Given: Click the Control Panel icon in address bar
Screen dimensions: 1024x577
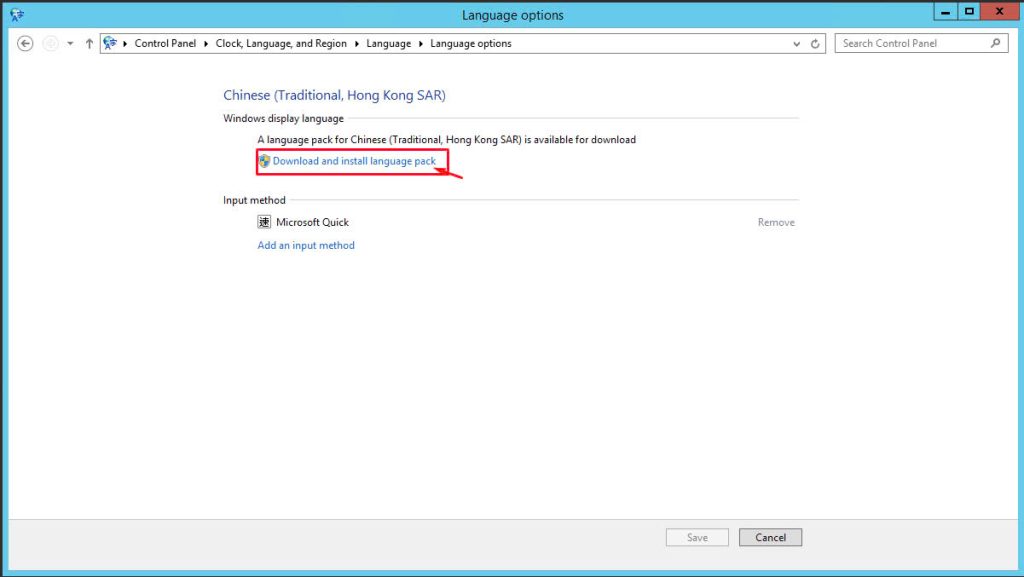Looking at the screenshot, I should click(x=110, y=43).
